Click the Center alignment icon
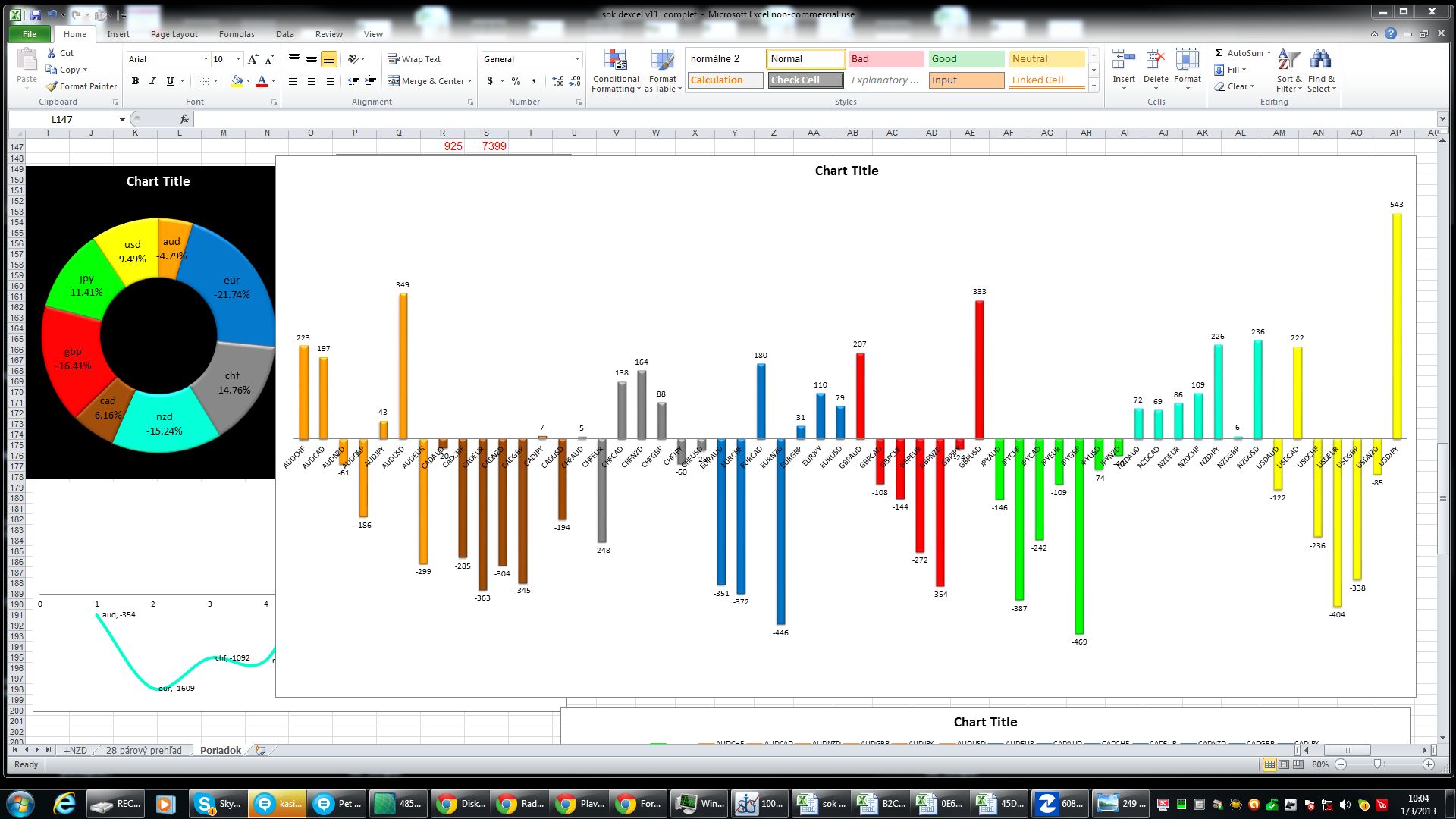Viewport: 1456px width, 819px height. pos(312,81)
